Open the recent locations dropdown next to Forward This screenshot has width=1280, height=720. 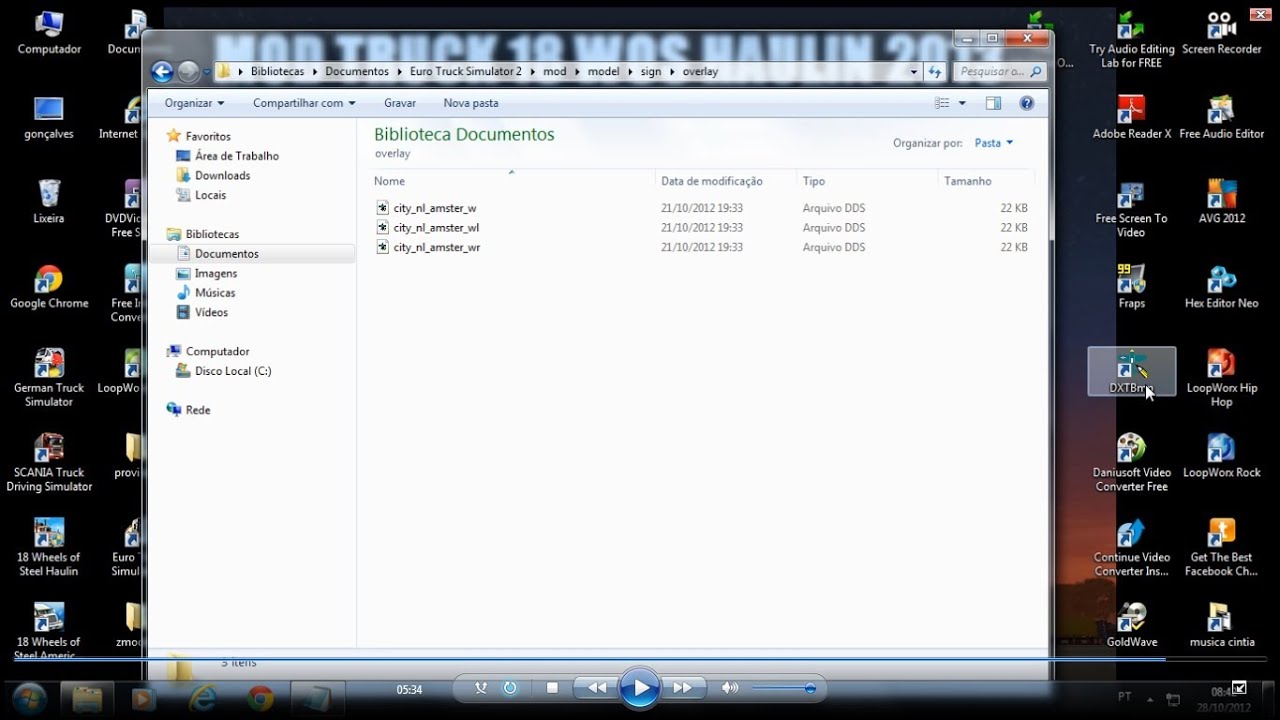[x=206, y=72]
